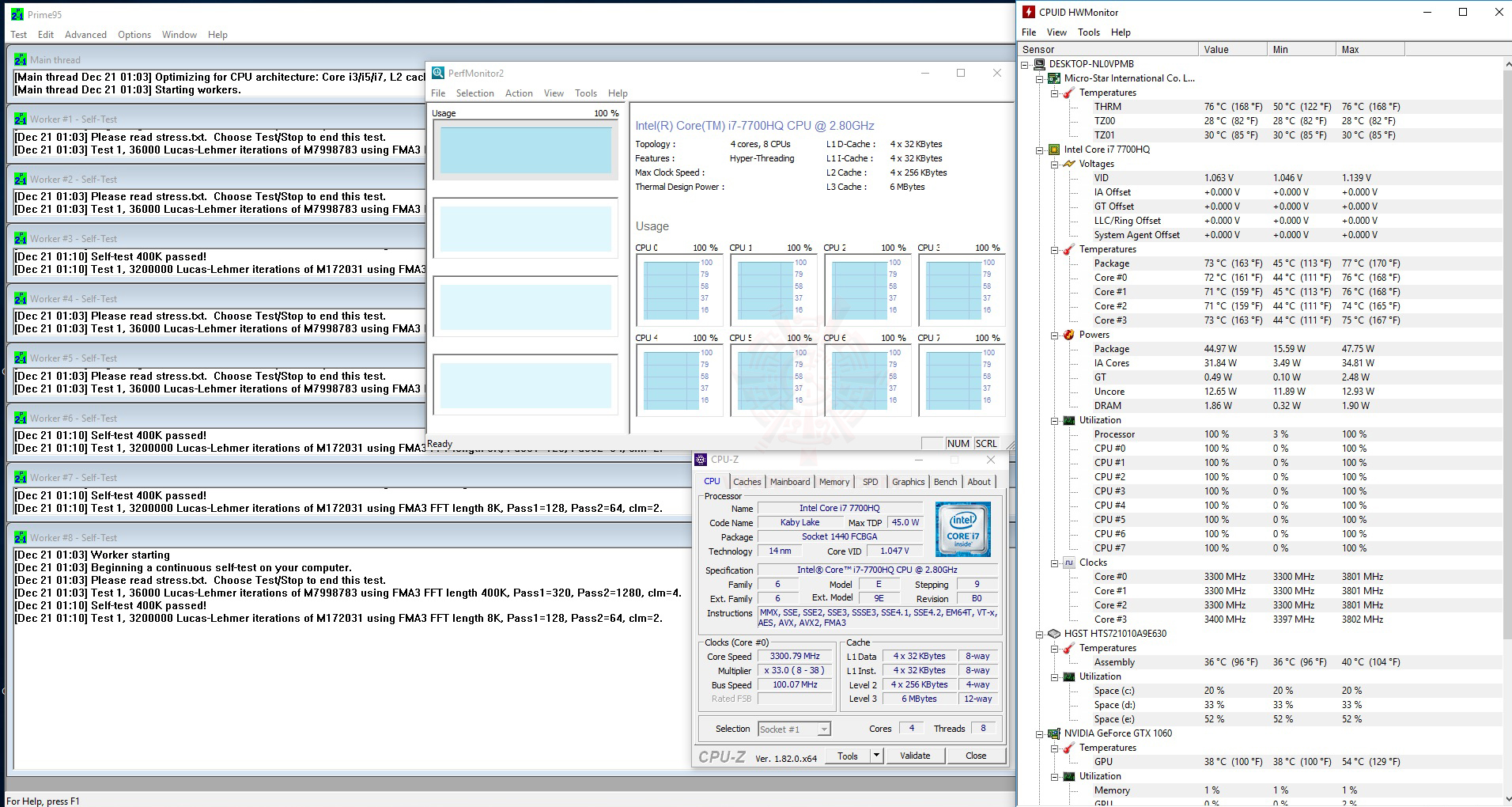Click the Clocks section icon in HWMonitor

pyautogui.click(x=1070, y=563)
